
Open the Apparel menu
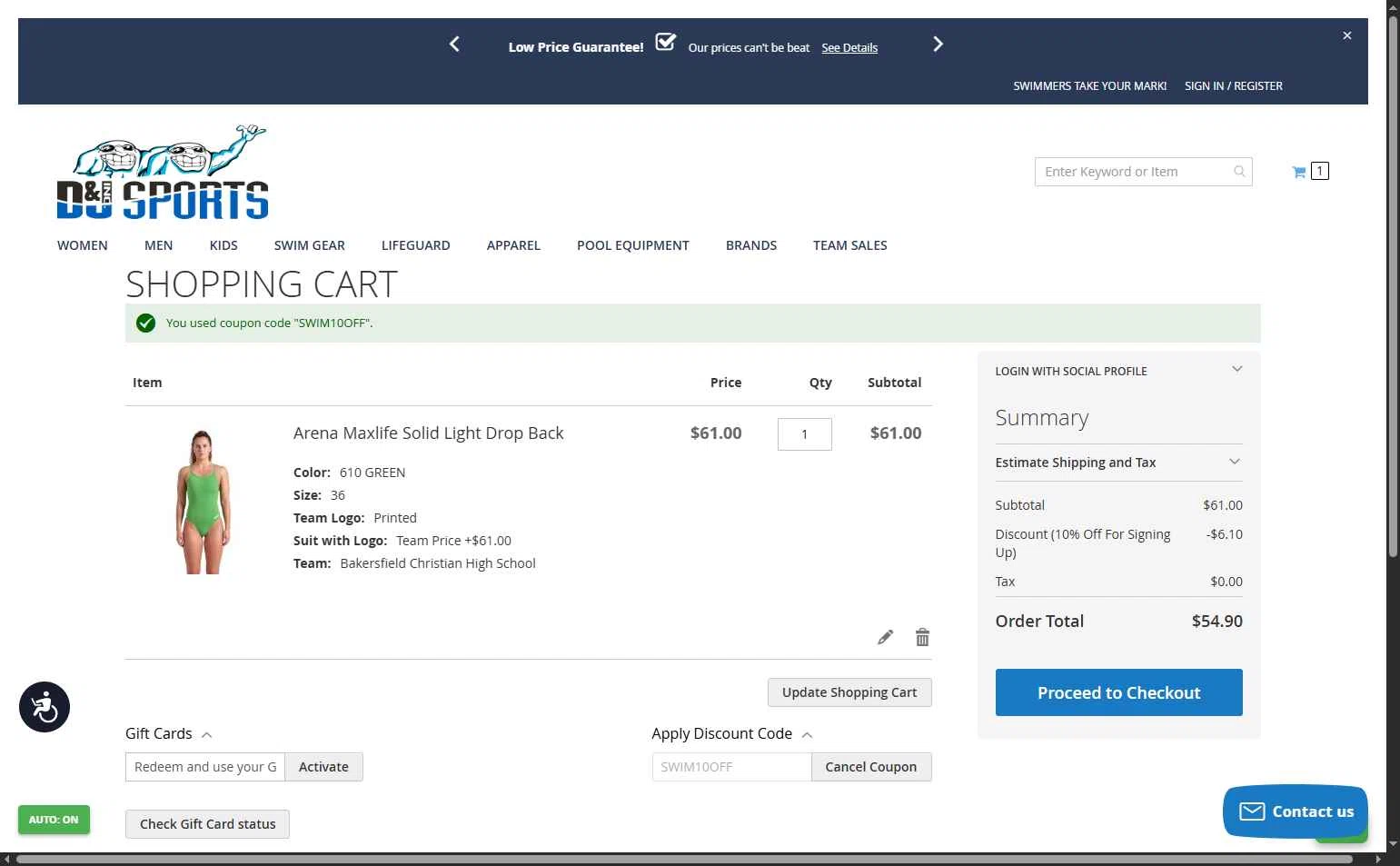tap(513, 245)
